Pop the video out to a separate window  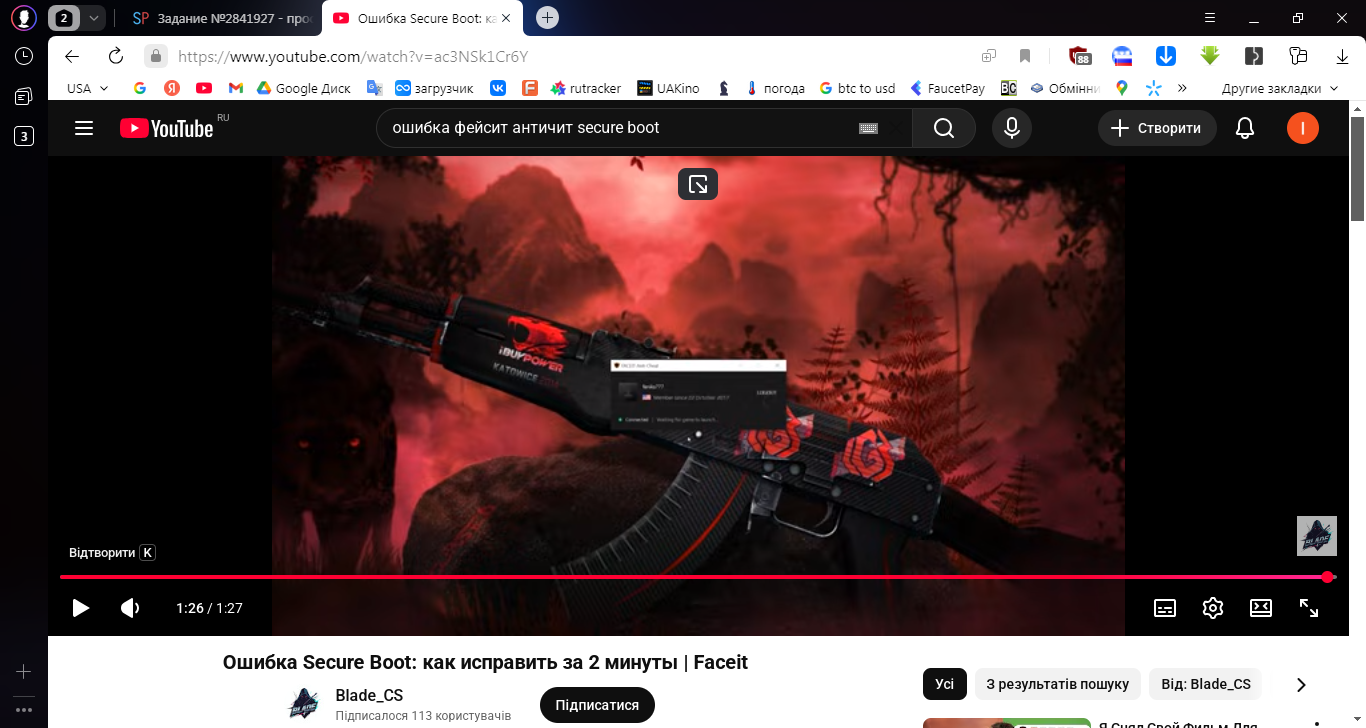(x=698, y=184)
